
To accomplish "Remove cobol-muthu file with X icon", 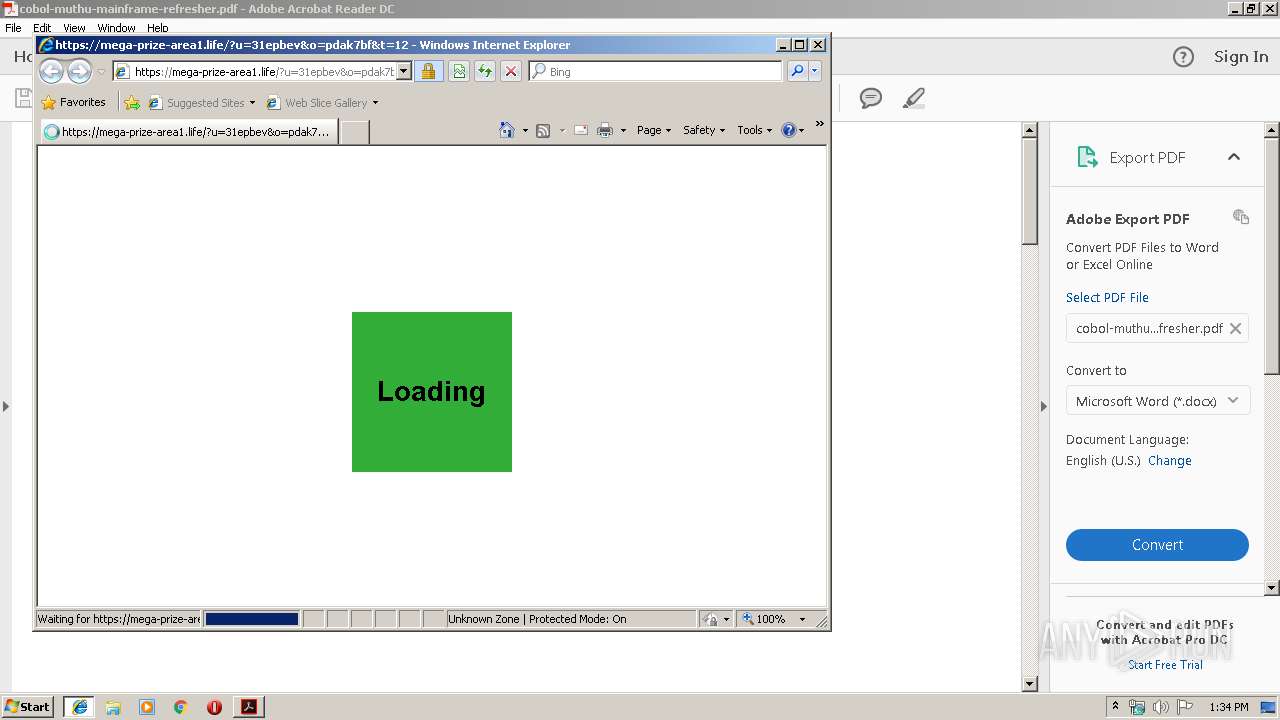I will click(1235, 328).
